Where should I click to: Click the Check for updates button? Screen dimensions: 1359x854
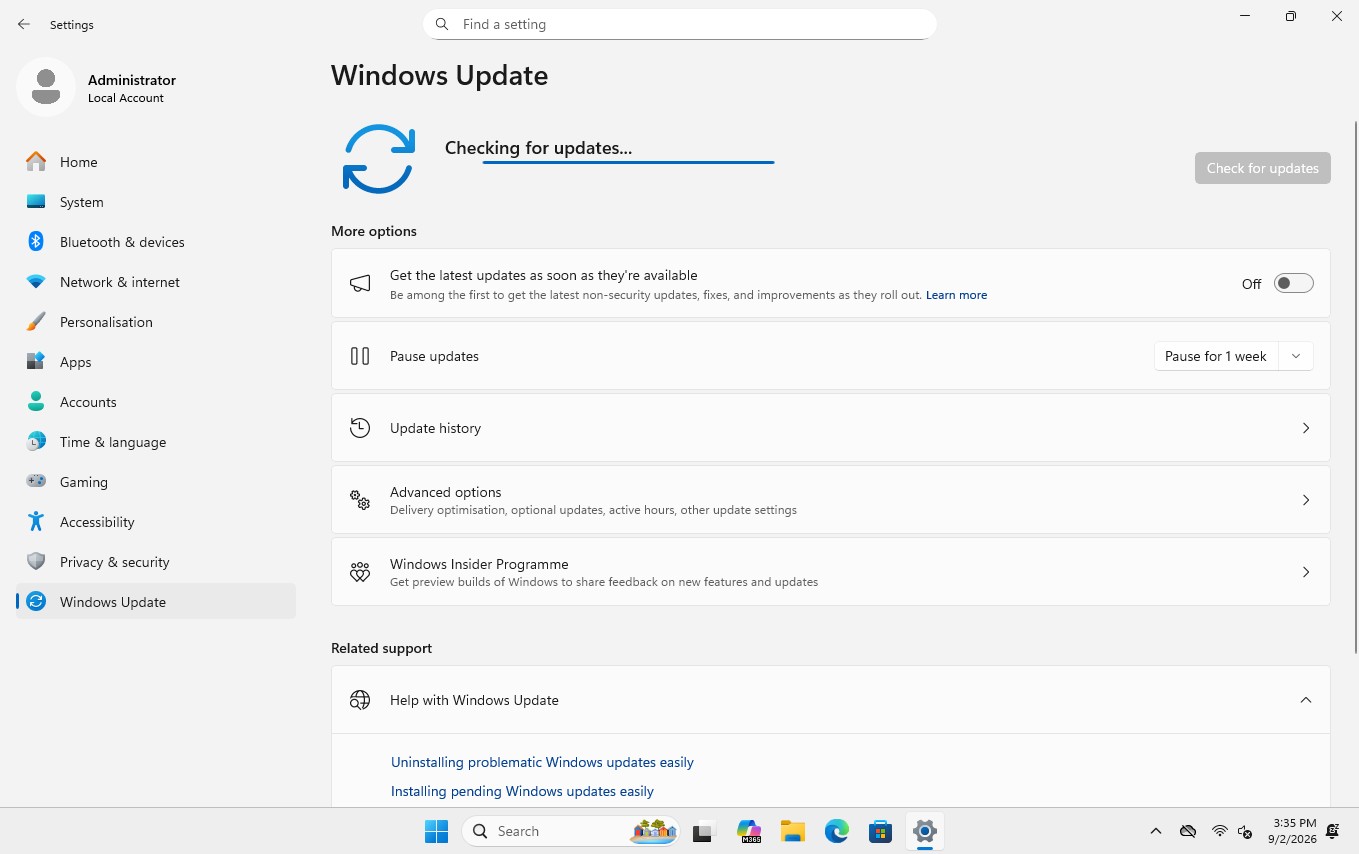tap(1262, 168)
